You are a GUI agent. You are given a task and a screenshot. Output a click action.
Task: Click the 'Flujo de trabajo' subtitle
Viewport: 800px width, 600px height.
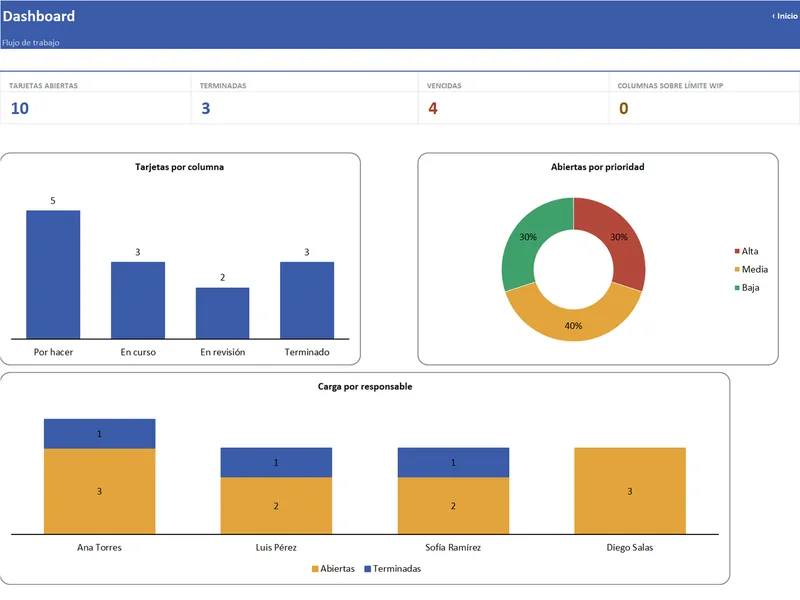(31, 43)
